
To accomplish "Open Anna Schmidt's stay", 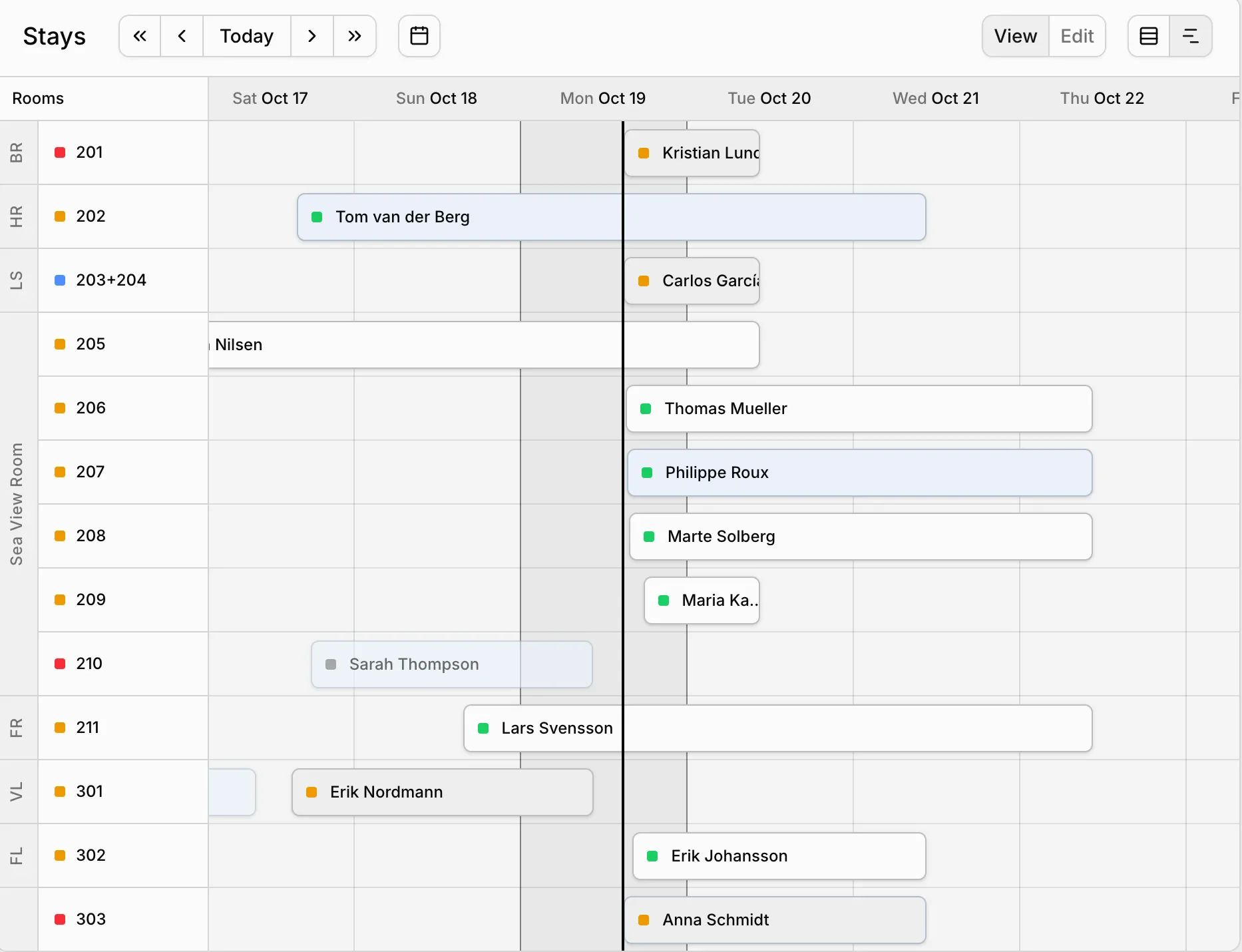I will point(775,920).
